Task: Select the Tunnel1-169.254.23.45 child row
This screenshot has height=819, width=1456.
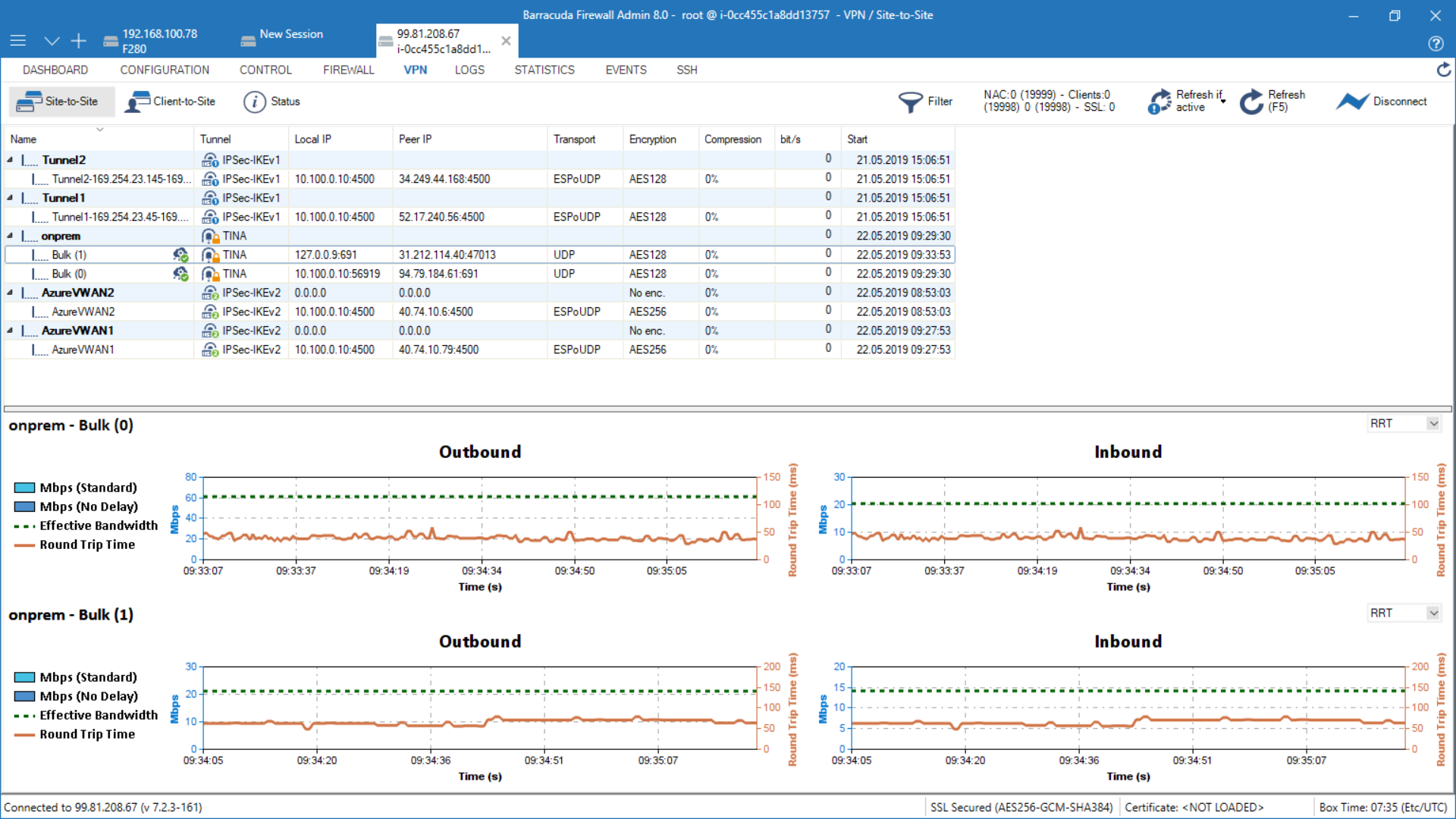Action: pyautogui.click(x=479, y=217)
